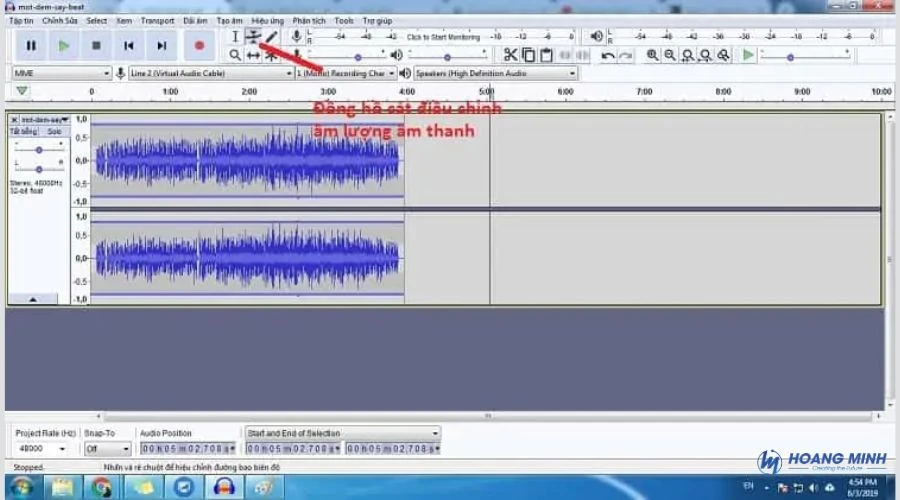Mute the track with Tắt tiếng button

(24, 131)
